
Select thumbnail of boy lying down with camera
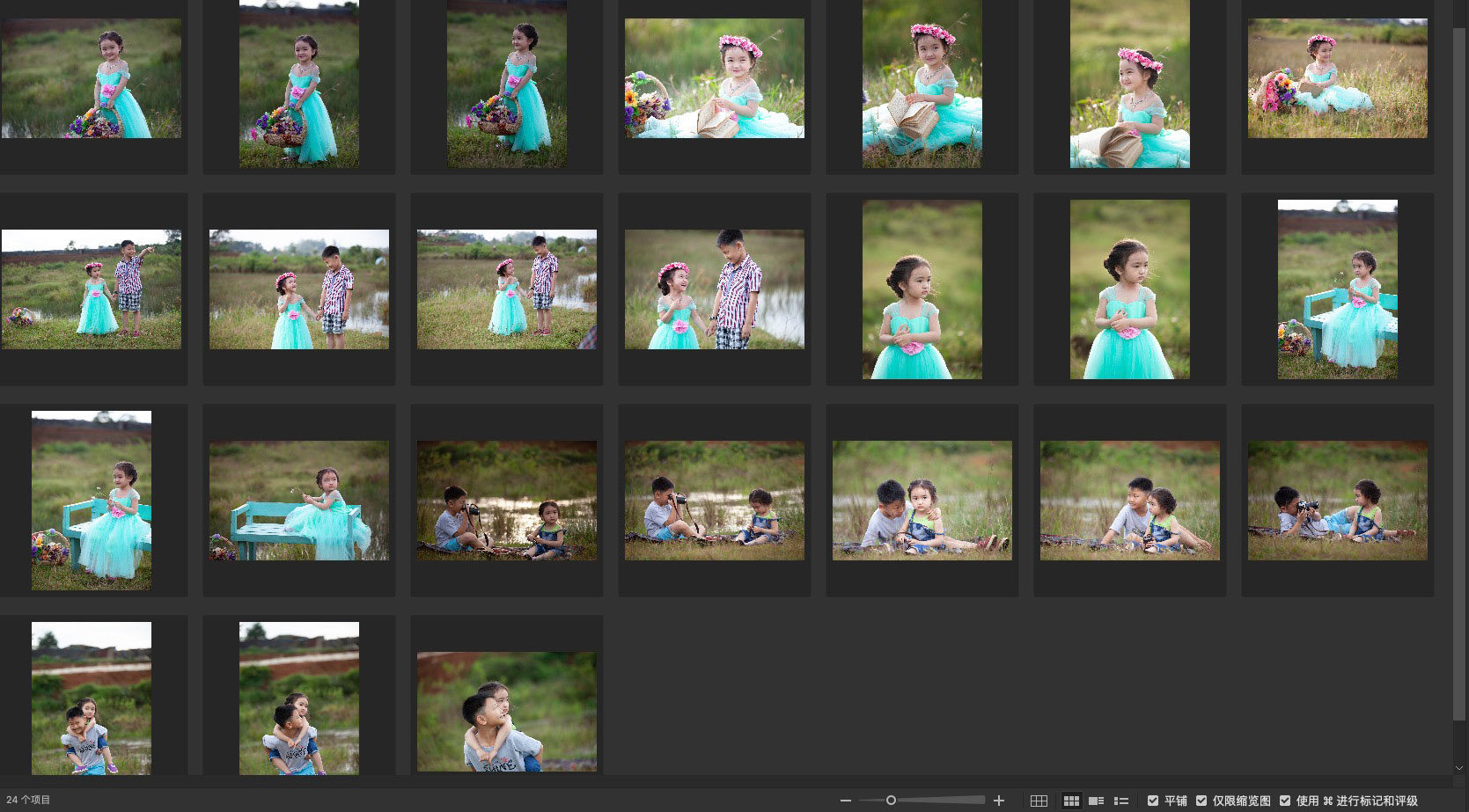[x=1337, y=501]
